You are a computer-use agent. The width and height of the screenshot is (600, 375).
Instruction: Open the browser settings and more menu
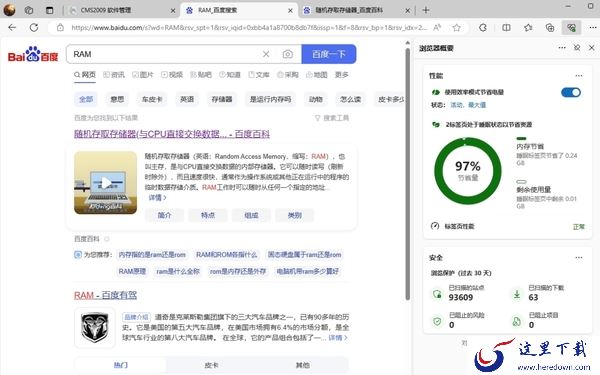point(593,28)
